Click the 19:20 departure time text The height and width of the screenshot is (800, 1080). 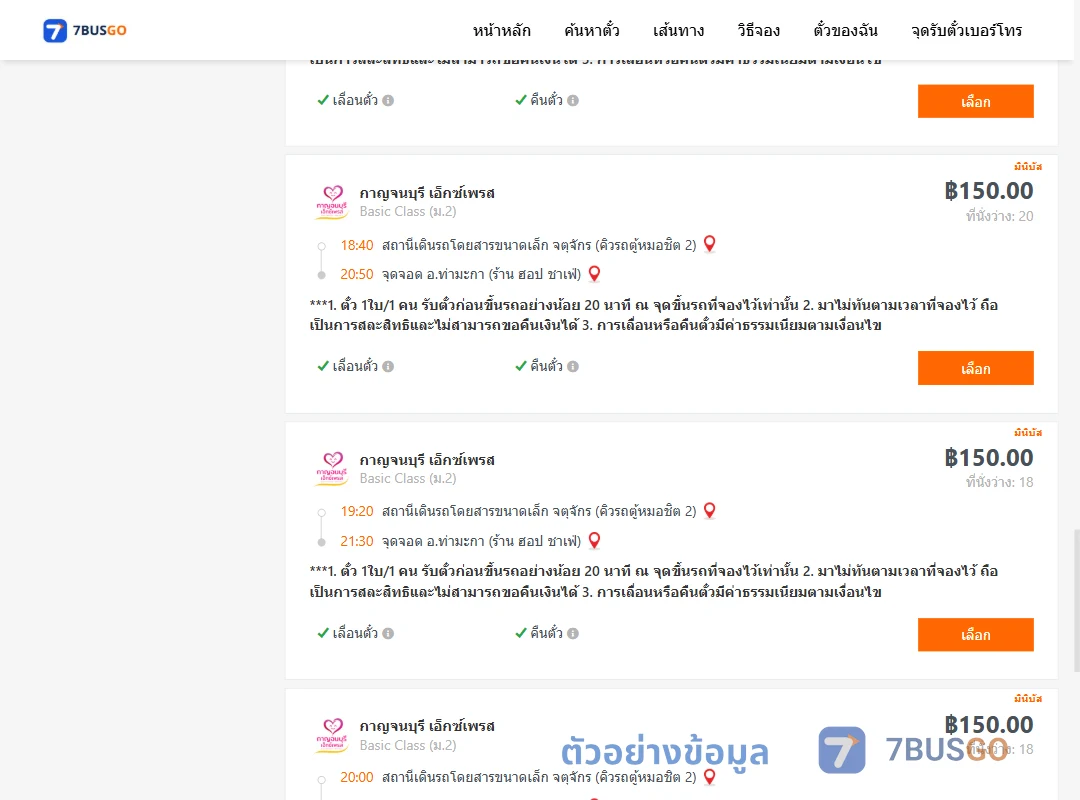[357, 511]
